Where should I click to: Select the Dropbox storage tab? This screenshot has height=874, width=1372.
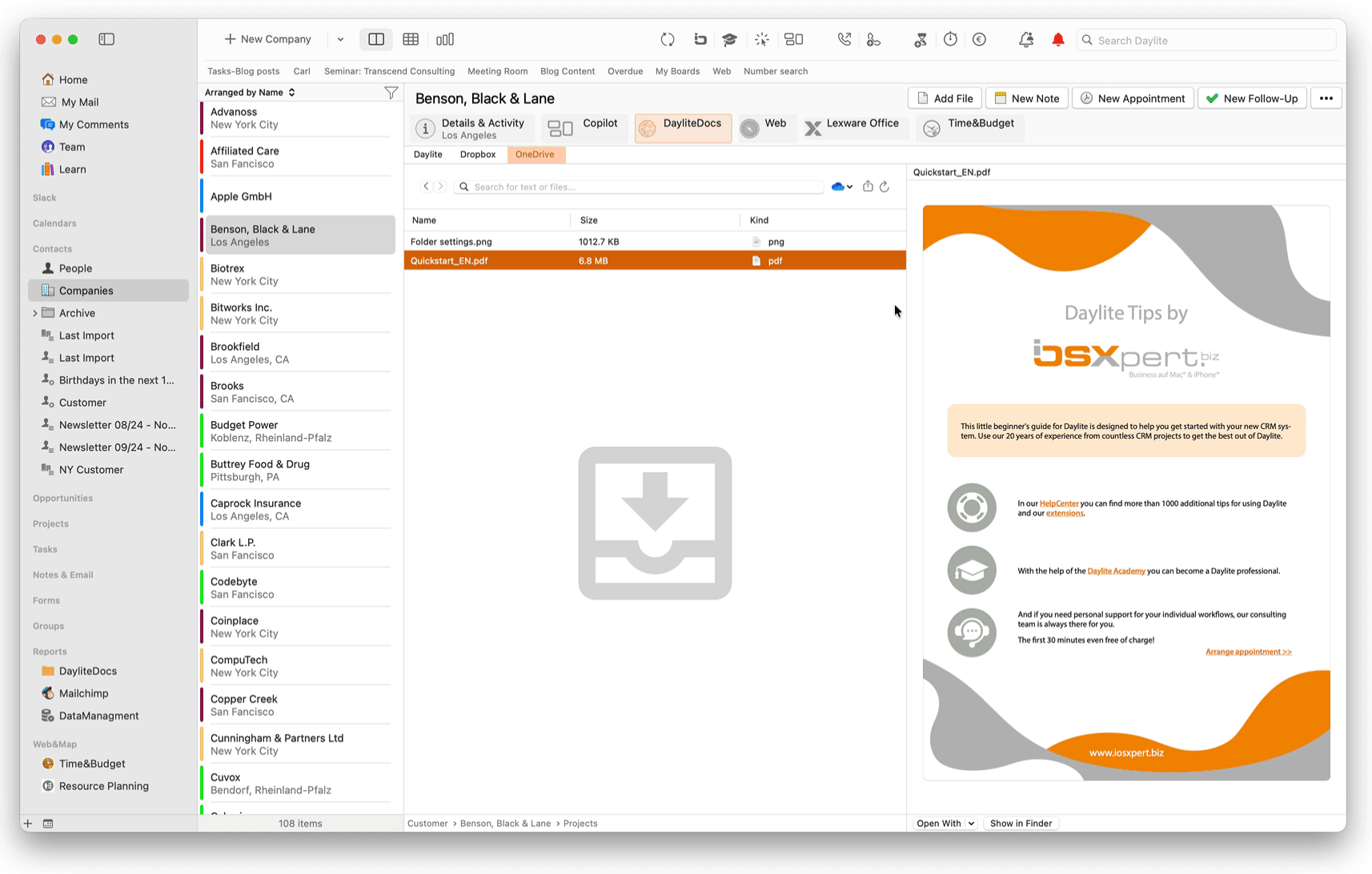[478, 154]
